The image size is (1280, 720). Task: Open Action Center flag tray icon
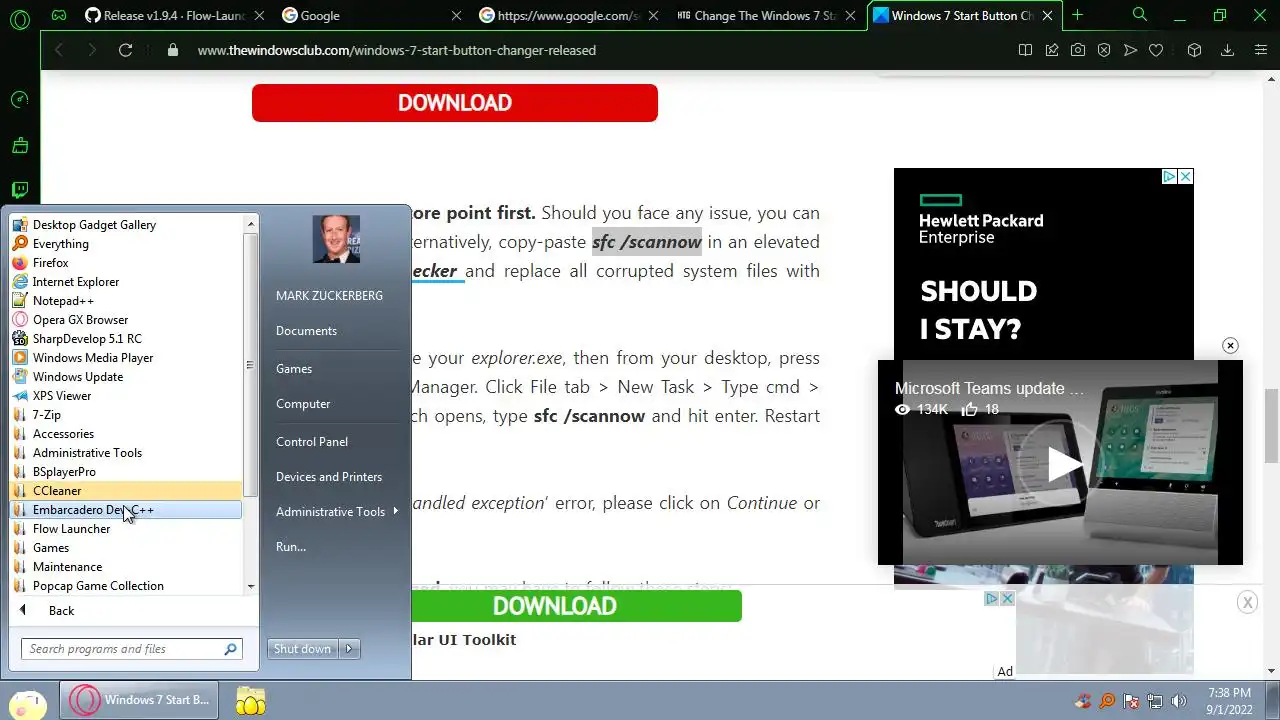coord(1131,701)
